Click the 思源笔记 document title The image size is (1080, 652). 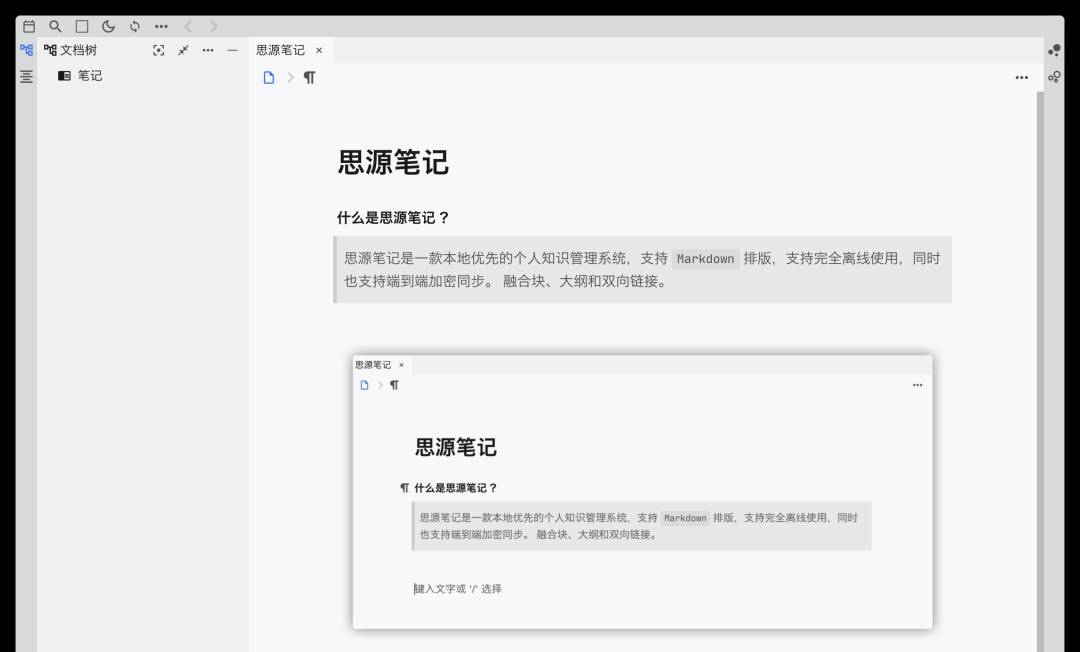point(393,163)
